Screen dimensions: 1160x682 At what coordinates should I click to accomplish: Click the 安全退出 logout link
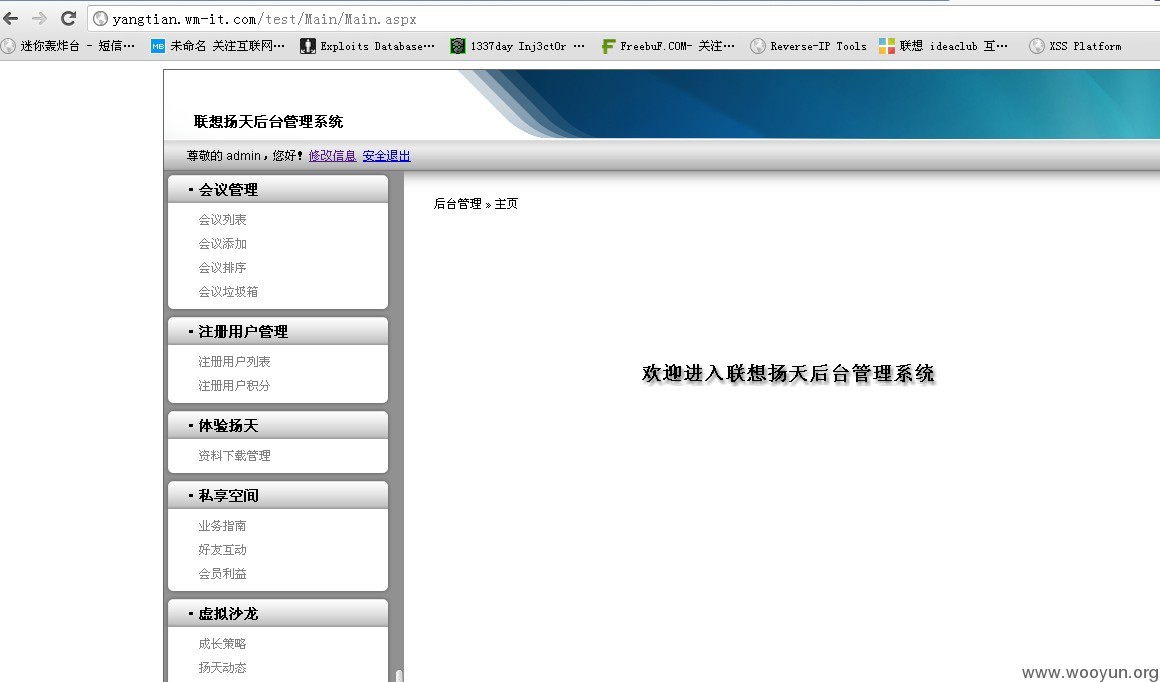(x=386, y=155)
